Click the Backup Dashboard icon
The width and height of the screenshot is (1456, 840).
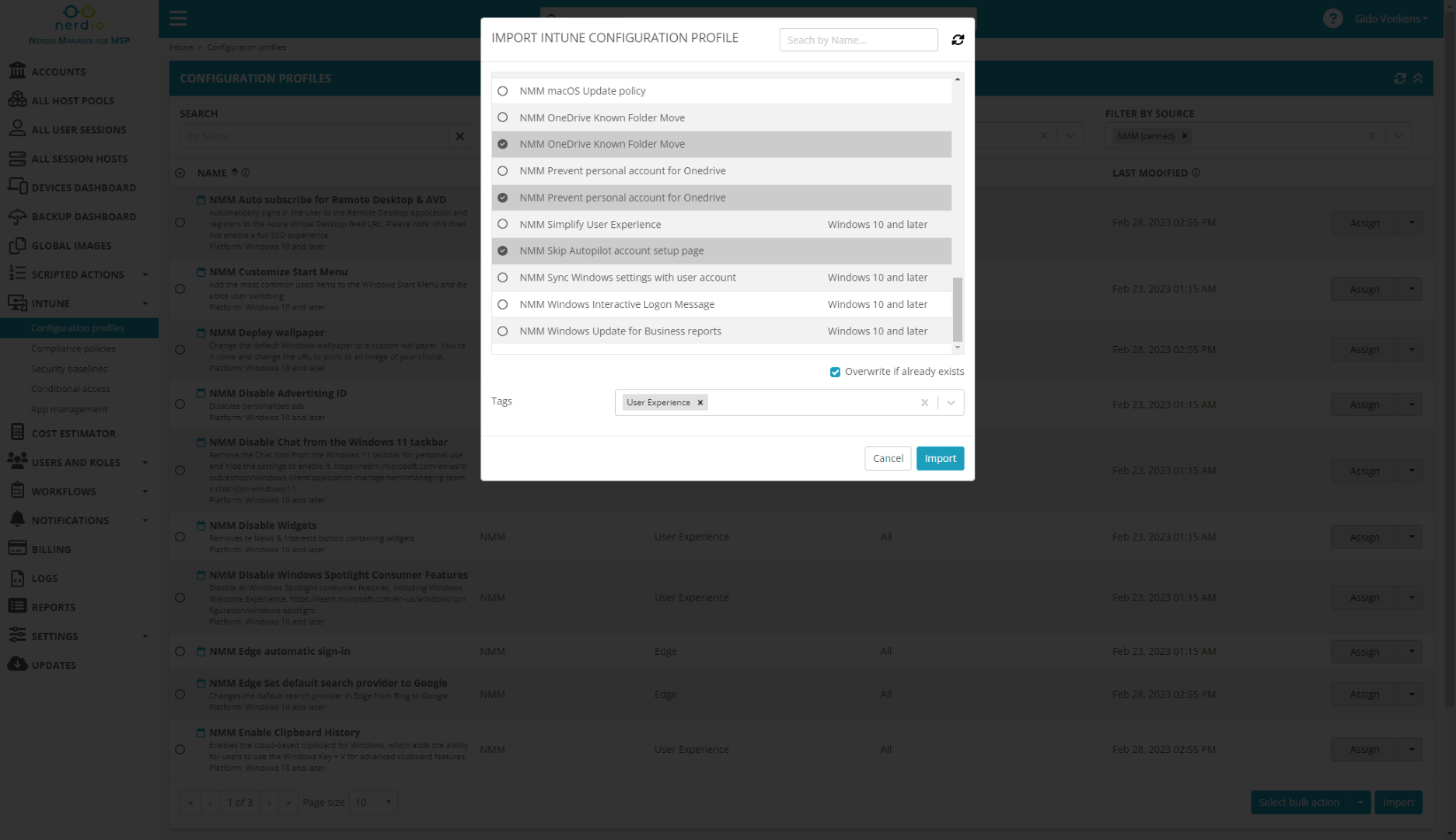[x=17, y=216]
